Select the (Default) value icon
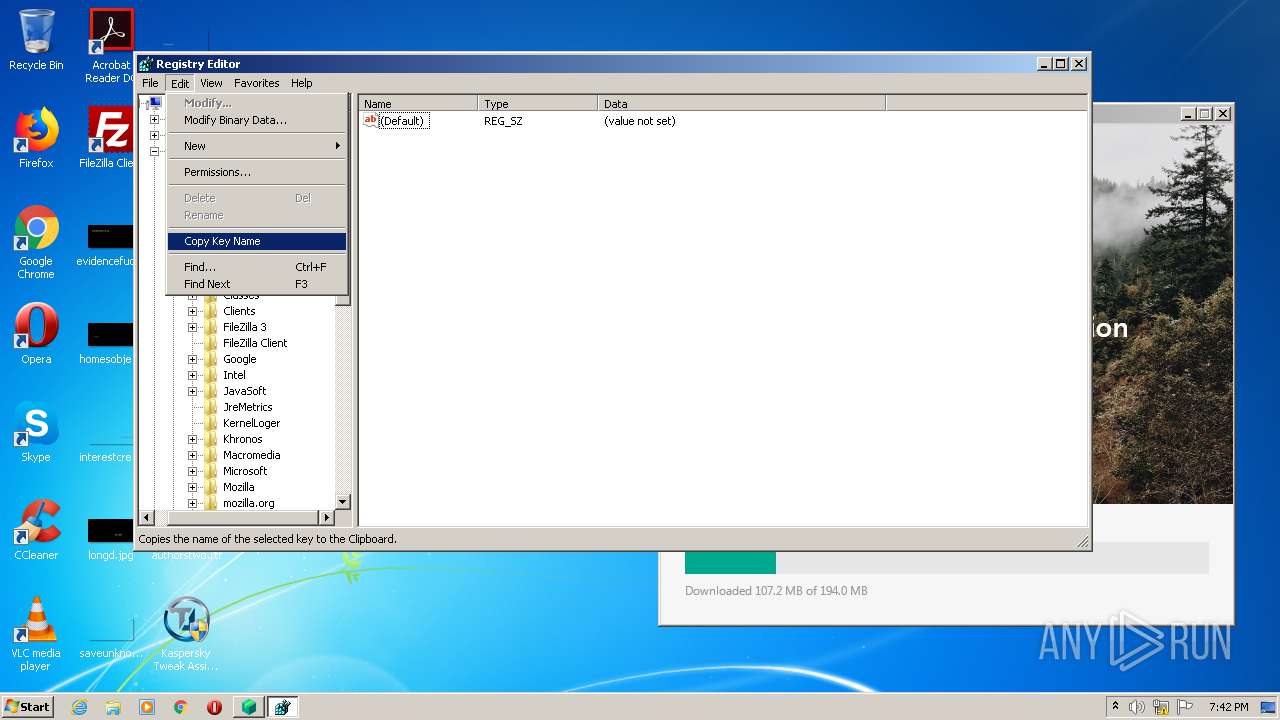 pos(370,120)
